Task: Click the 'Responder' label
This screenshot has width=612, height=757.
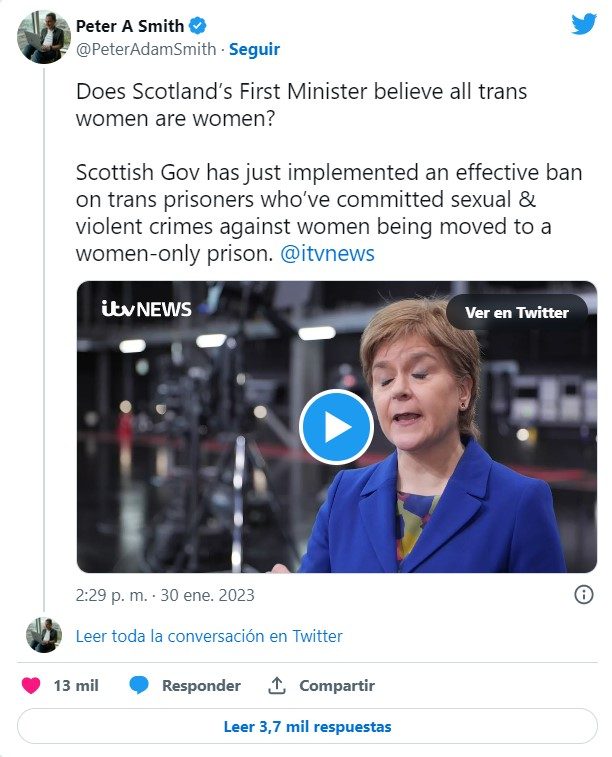Action: pyautogui.click(x=201, y=685)
